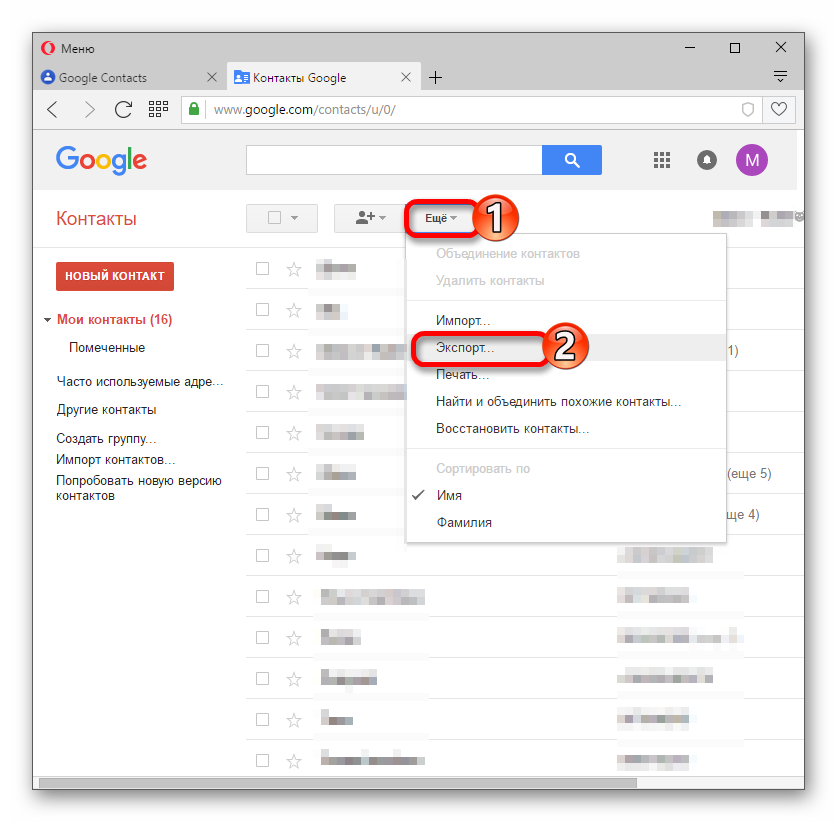Image resolution: width=837 pixels, height=822 pixels.
Task: Click the horizontal scrollbar at bottom
Action: [338, 783]
